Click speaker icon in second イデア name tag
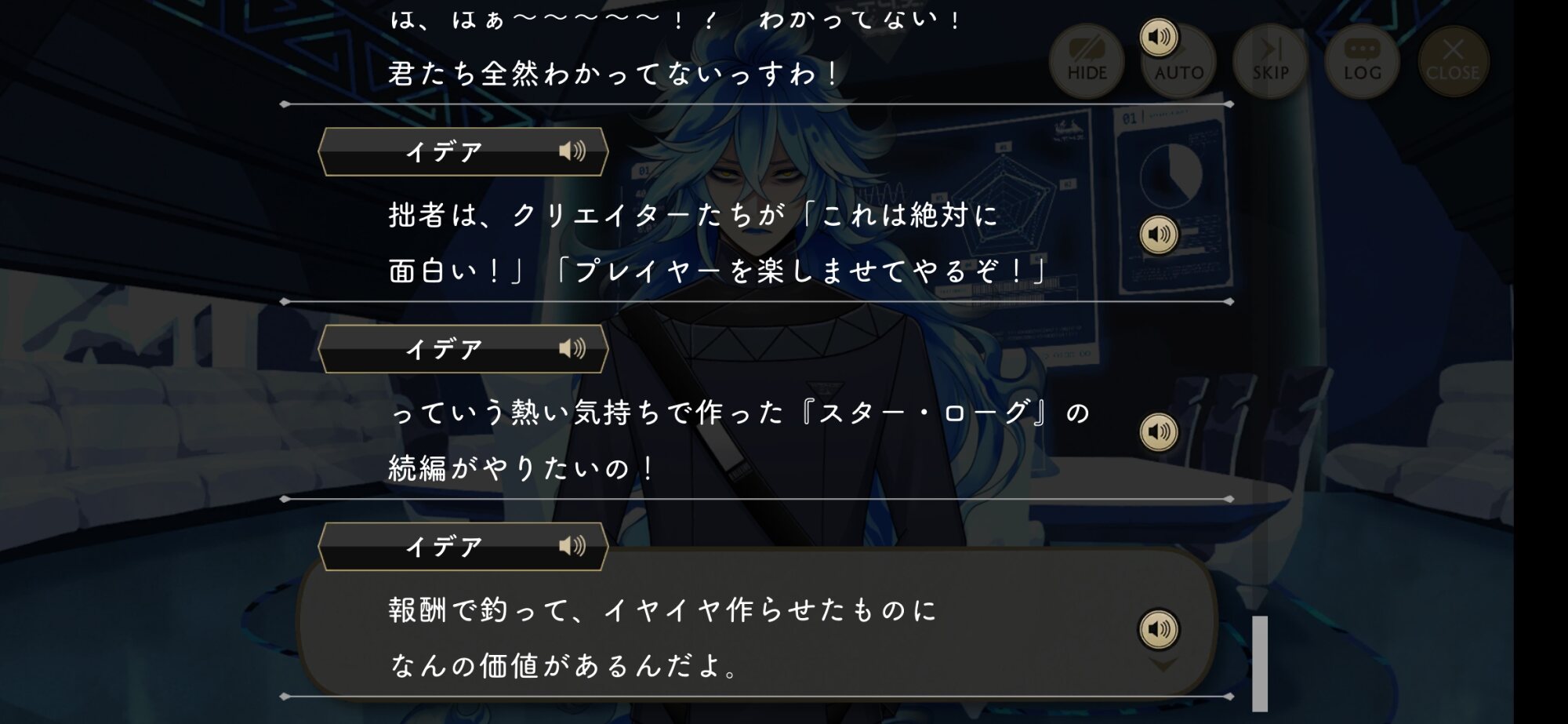 [x=572, y=348]
